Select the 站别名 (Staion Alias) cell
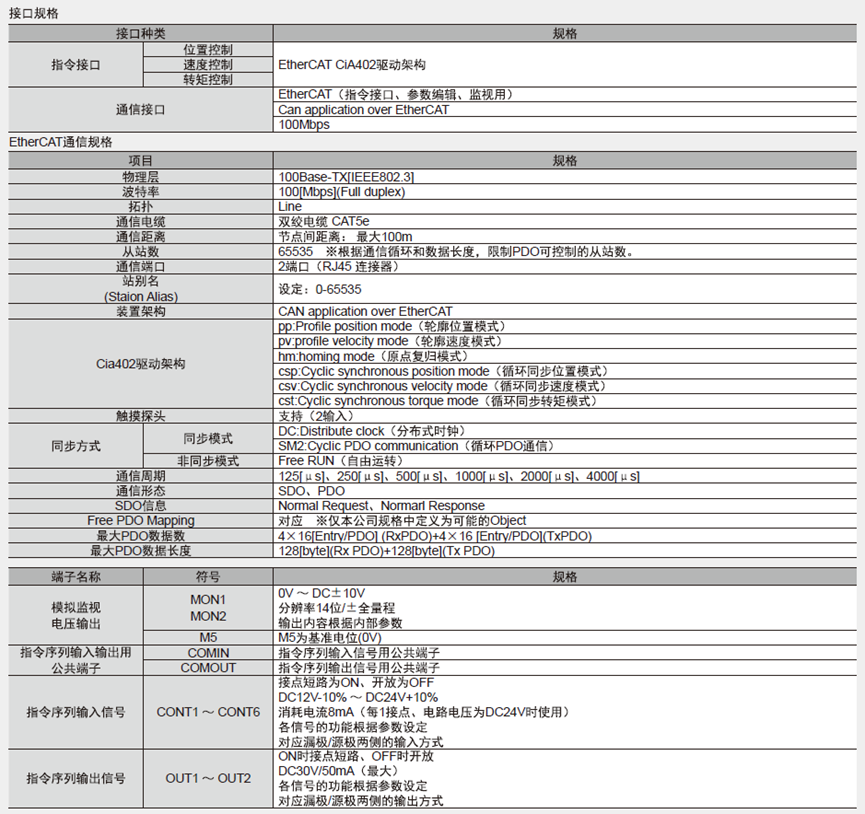Screen dimensions: 865x814 (141, 289)
